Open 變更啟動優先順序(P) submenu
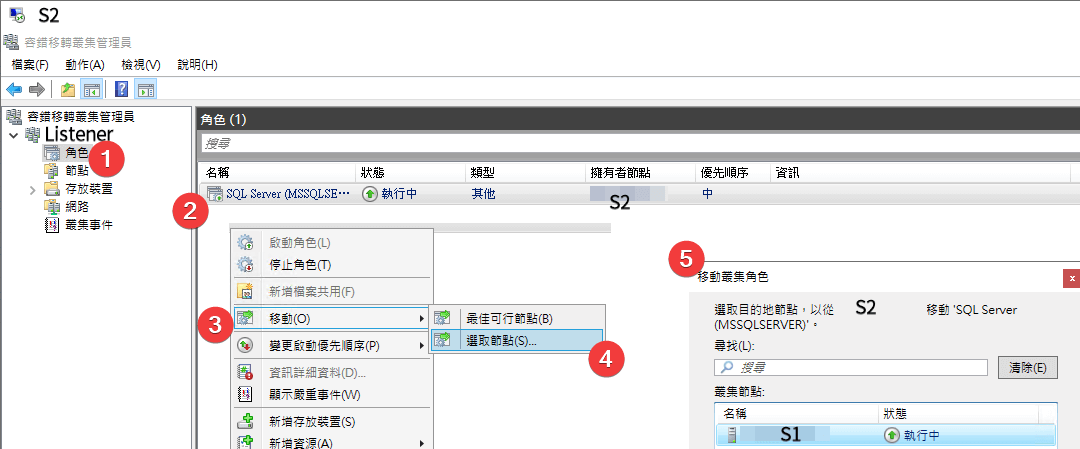Viewport: 1080px width, 449px height. 333,345
